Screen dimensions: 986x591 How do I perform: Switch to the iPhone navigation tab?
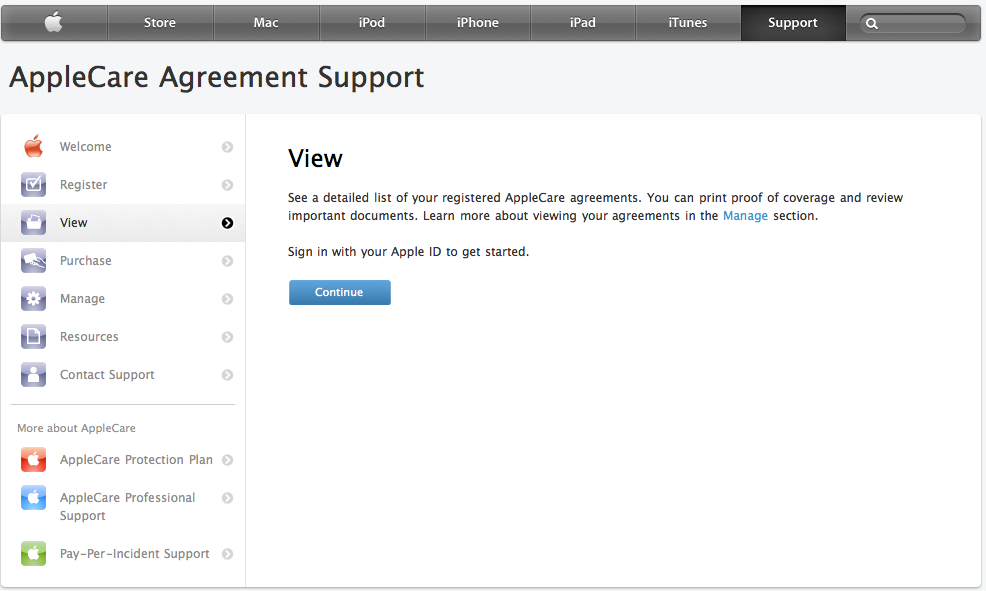[x=477, y=23]
